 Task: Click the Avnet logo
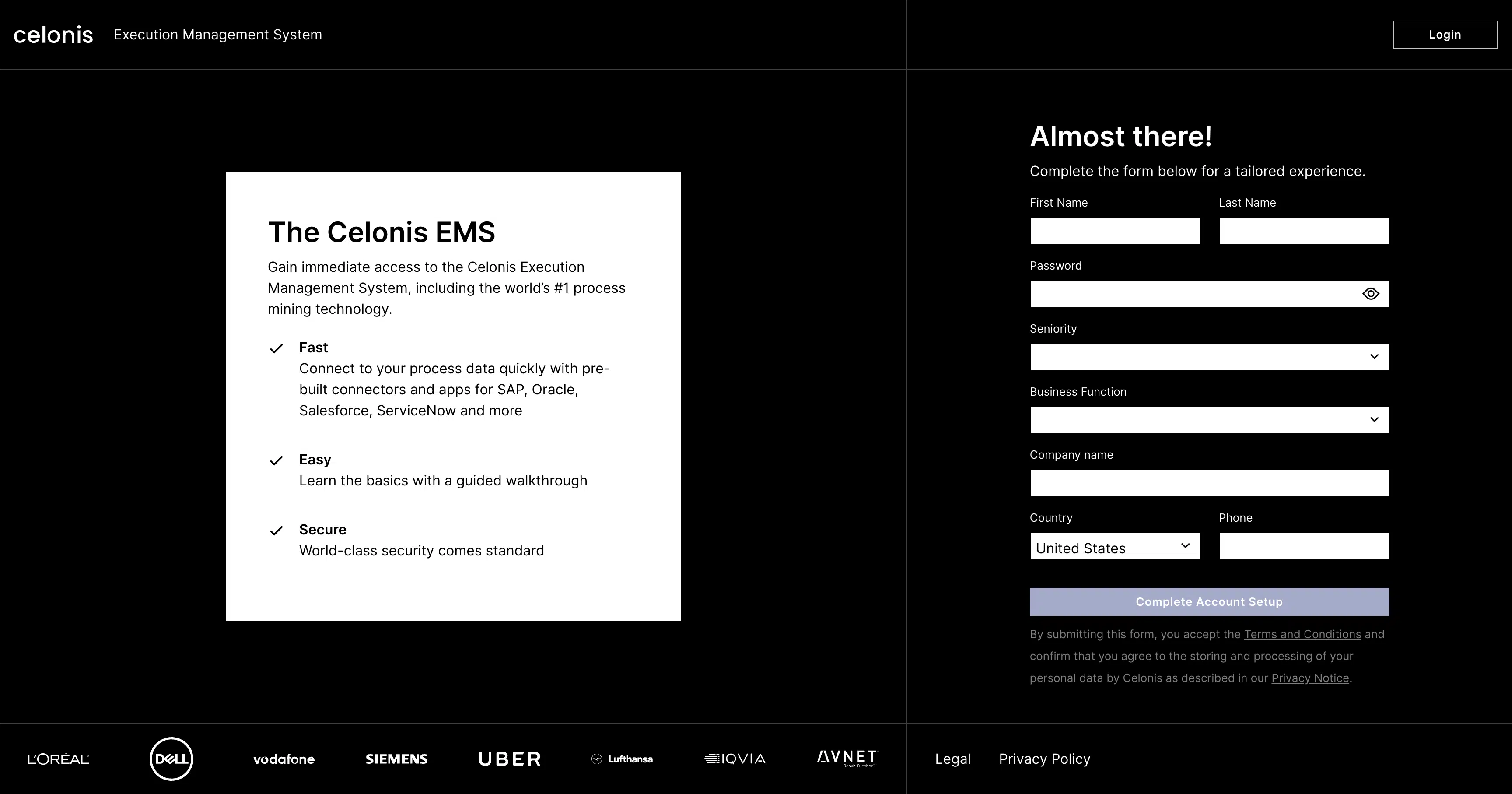847,758
